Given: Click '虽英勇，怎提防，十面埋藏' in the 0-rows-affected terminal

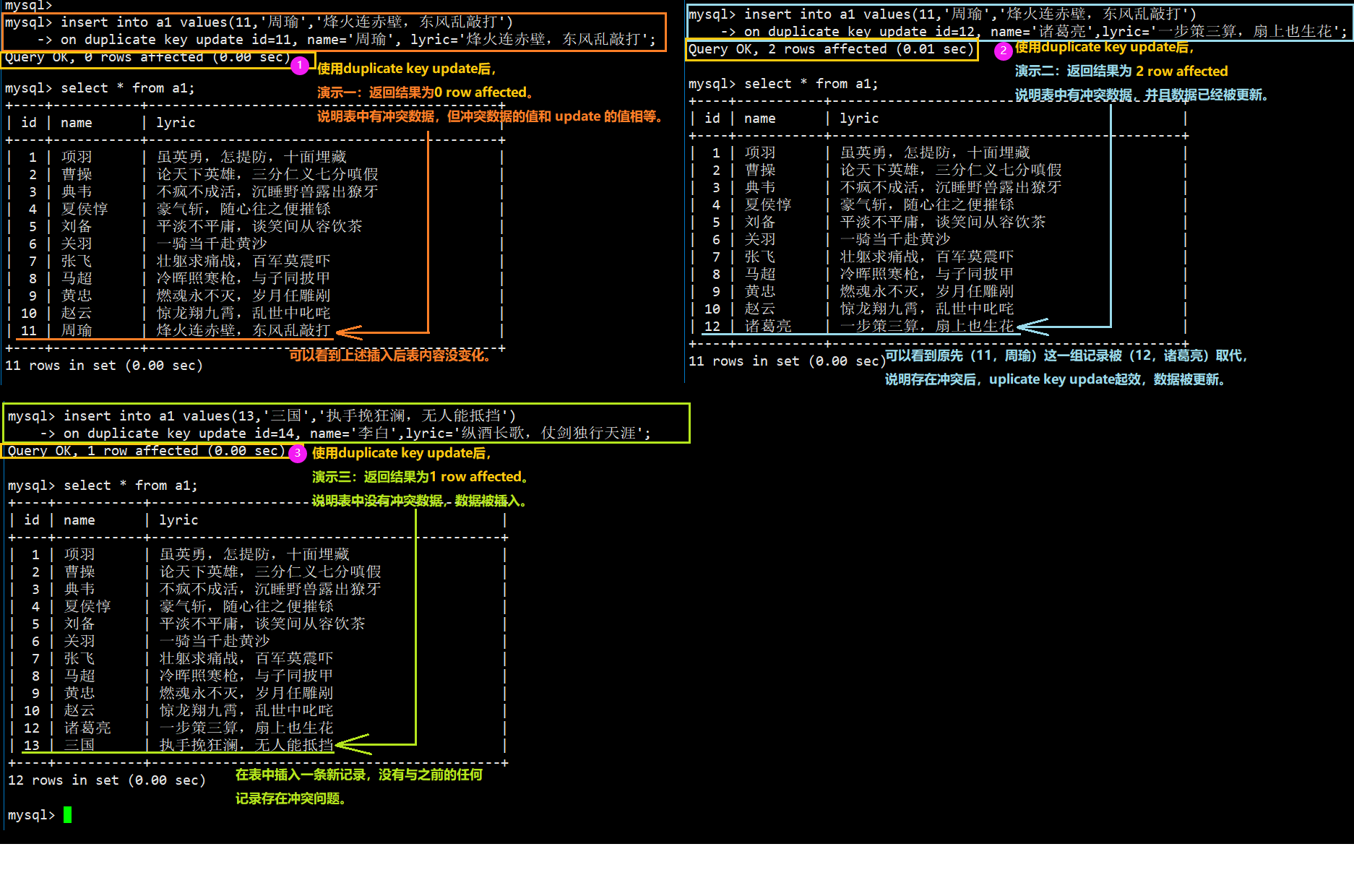Looking at the screenshot, I should [252, 158].
